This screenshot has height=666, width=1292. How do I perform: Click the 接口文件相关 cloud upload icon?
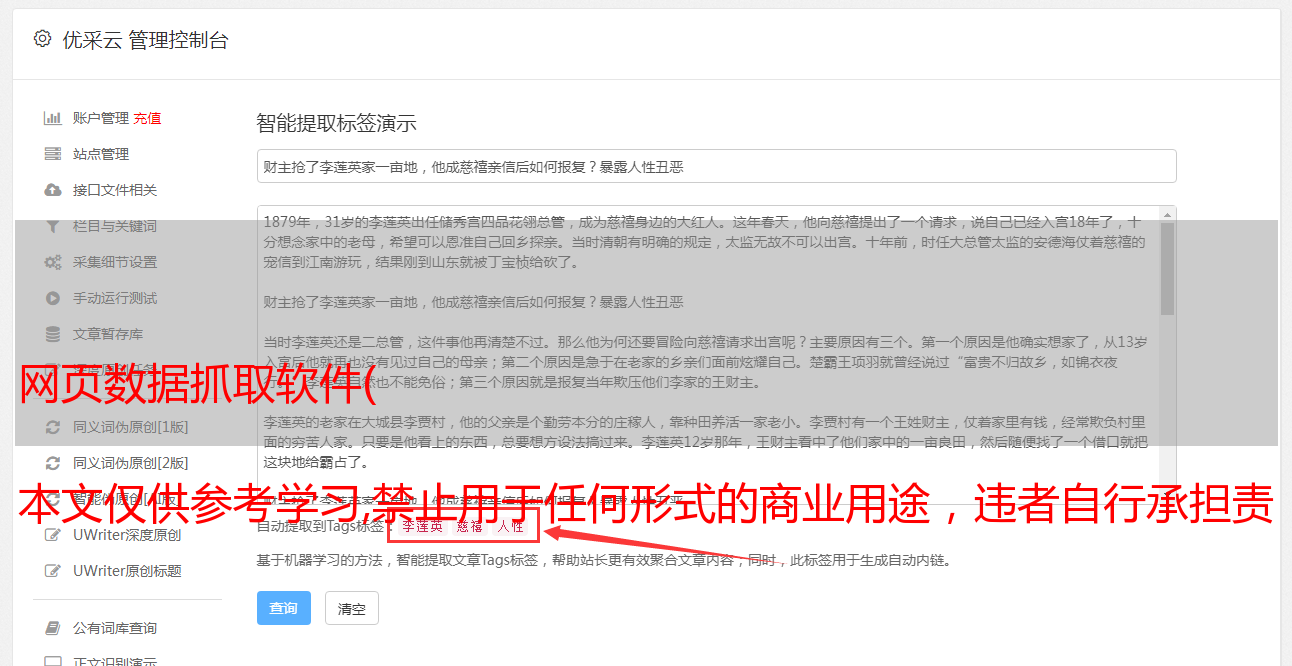(x=53, y=190)
